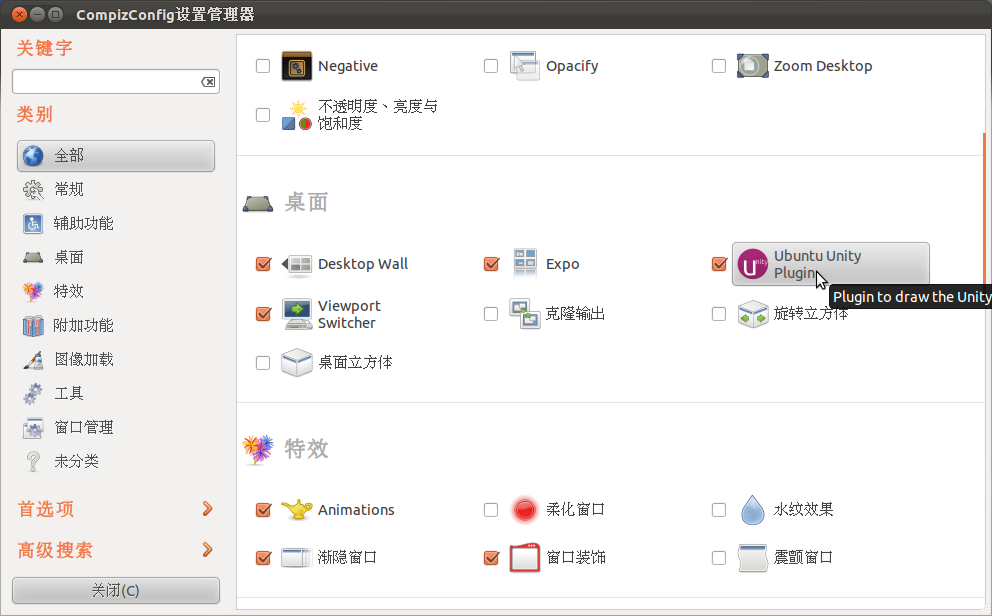This screenshot has width=992, height=616.
Task: Click the 窗口管理 icon in sidebar
Action: tap(33, 428)
